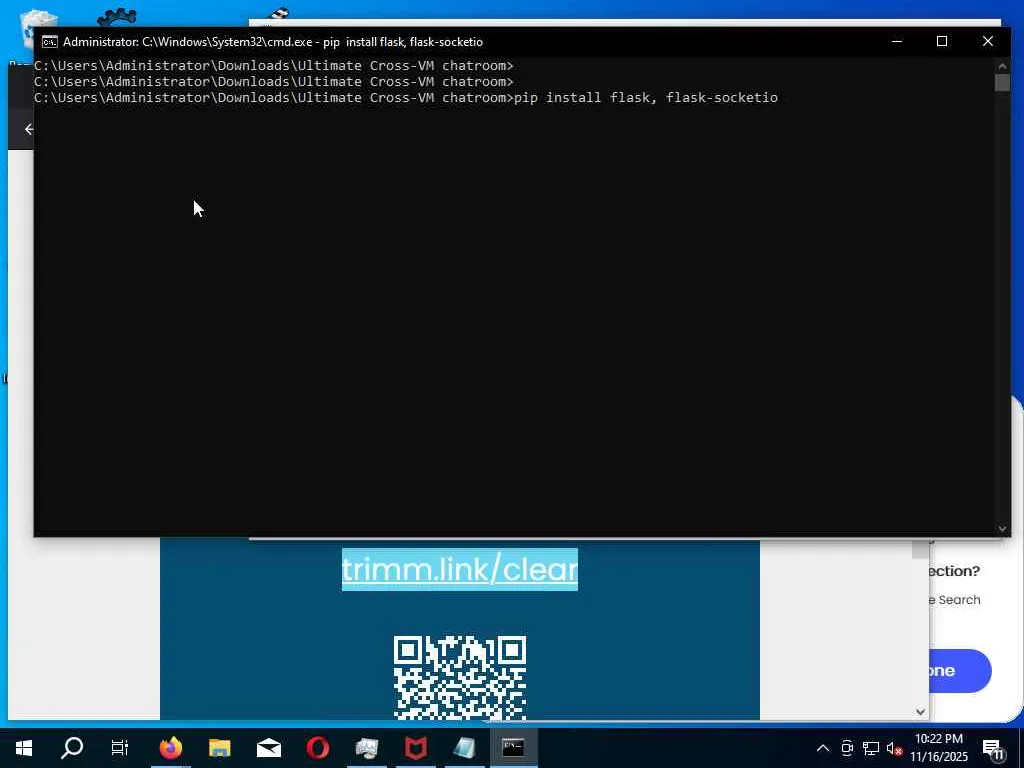Open muted volume tray icon
Viewport: 1024px width, 768px height.
point(895,748)
